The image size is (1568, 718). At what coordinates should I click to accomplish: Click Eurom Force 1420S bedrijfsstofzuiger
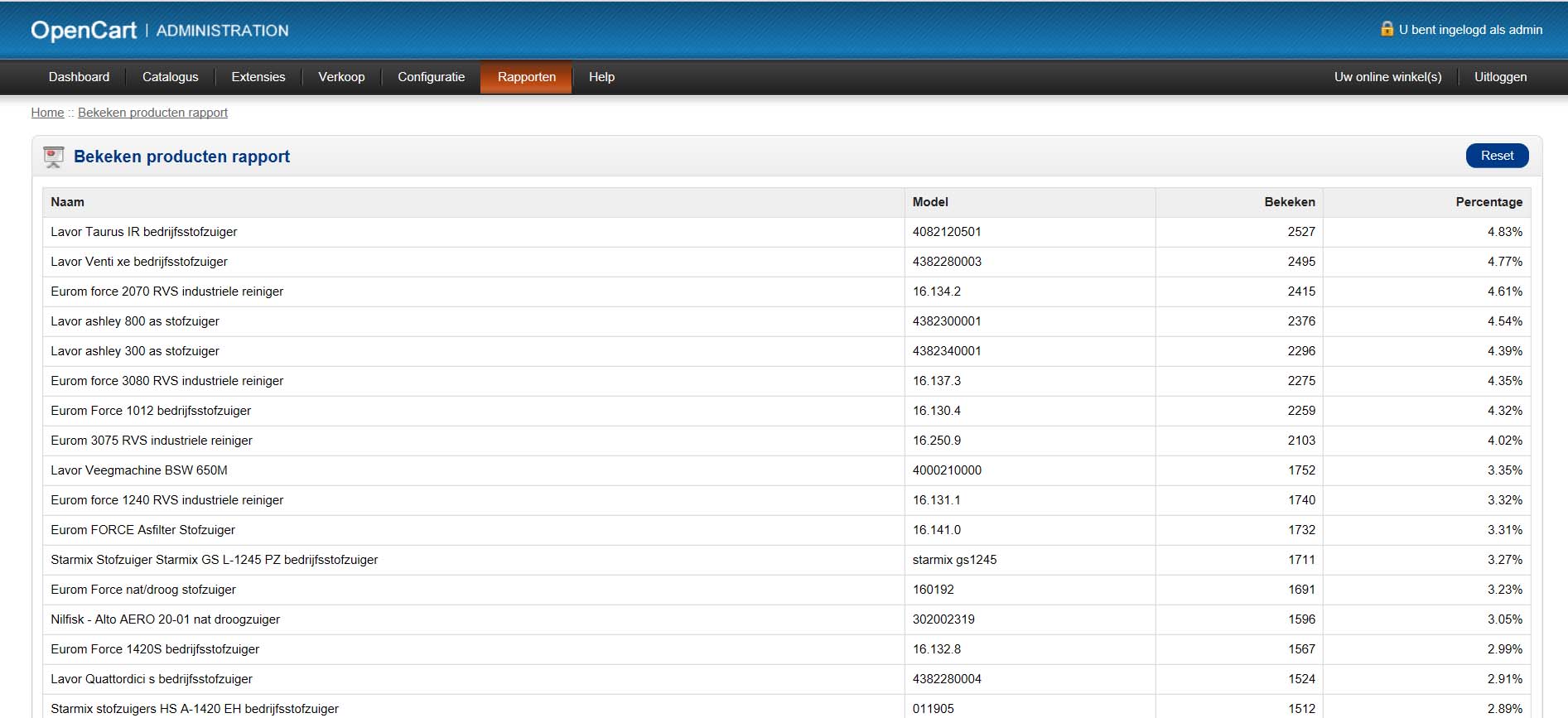point(155,649)
